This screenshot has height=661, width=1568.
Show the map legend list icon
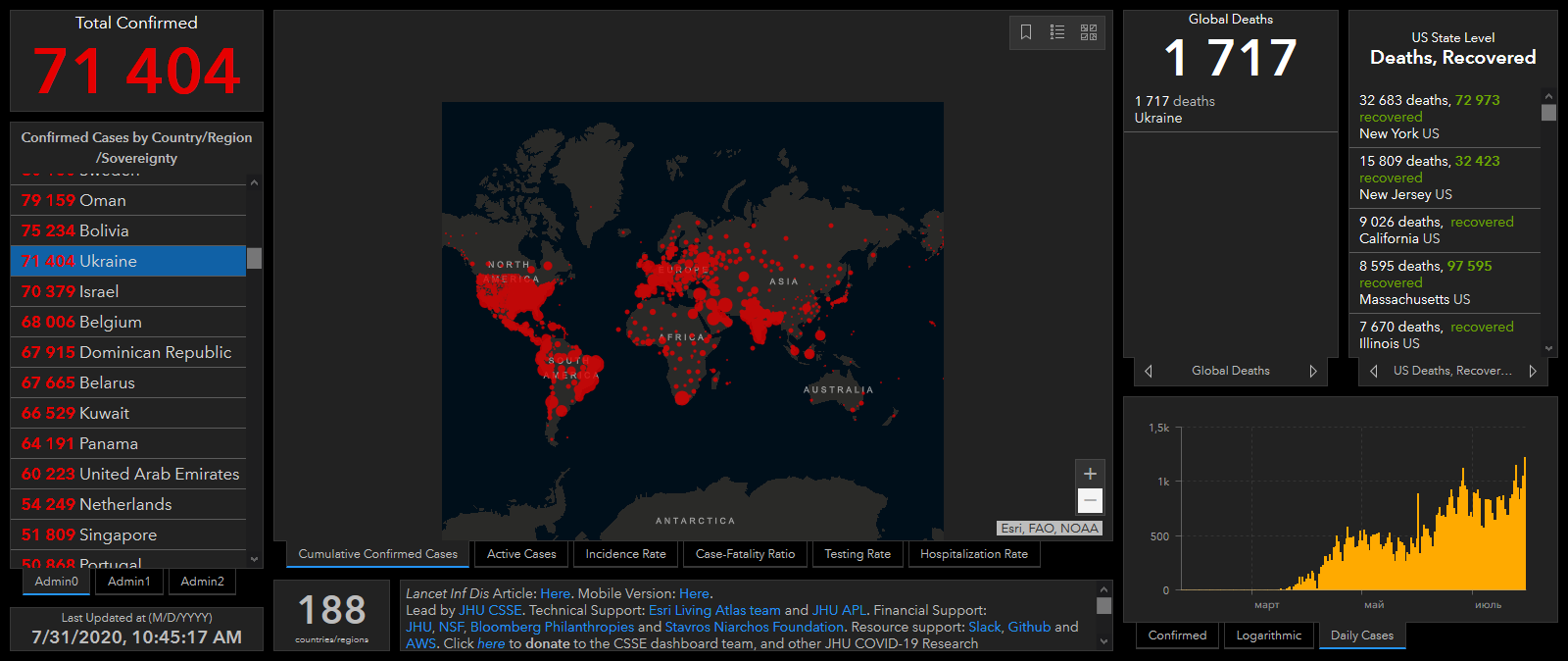point(1057,32)
